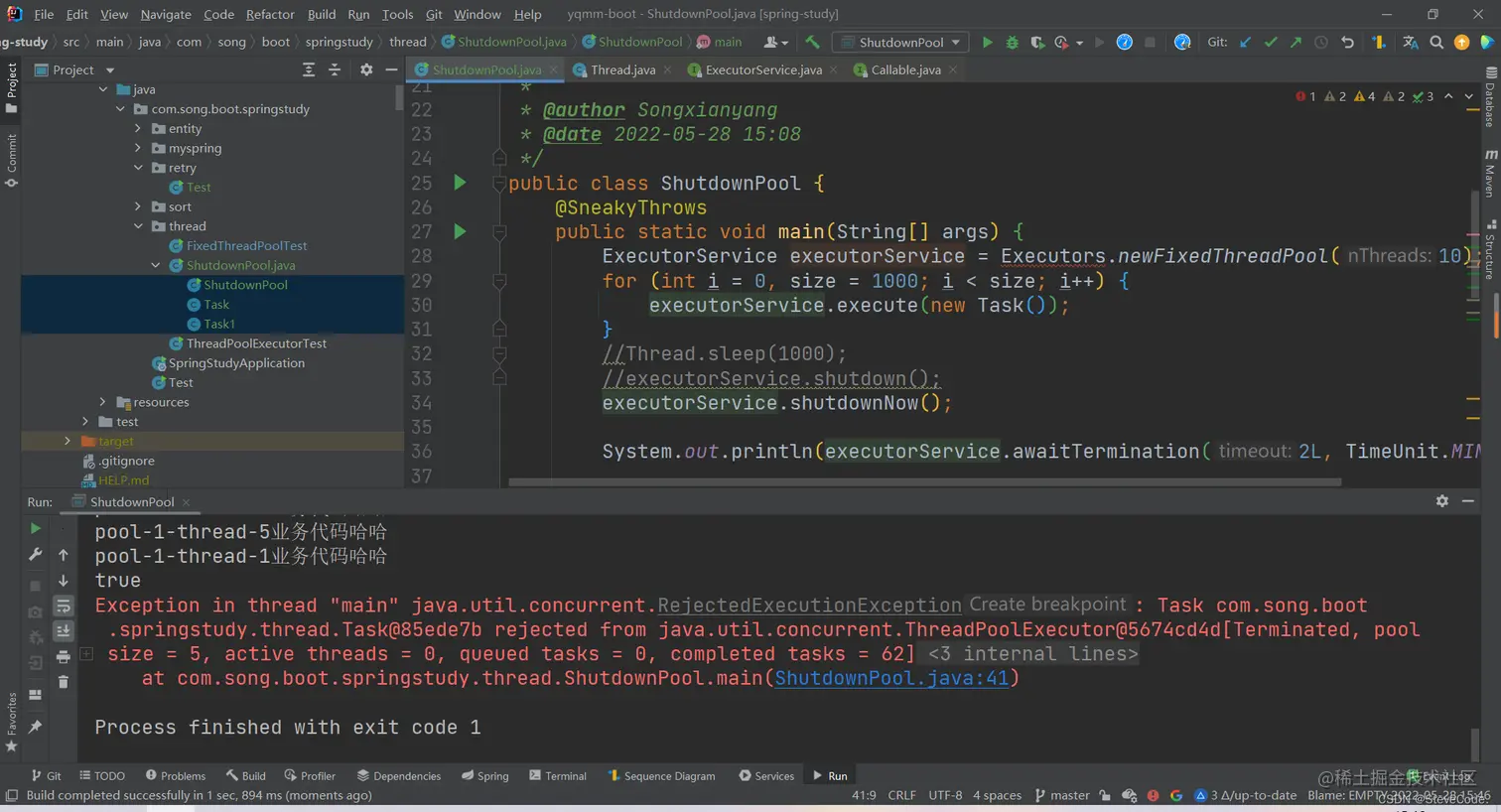Run ShutdownPool with coverage

pos(1036,43)
